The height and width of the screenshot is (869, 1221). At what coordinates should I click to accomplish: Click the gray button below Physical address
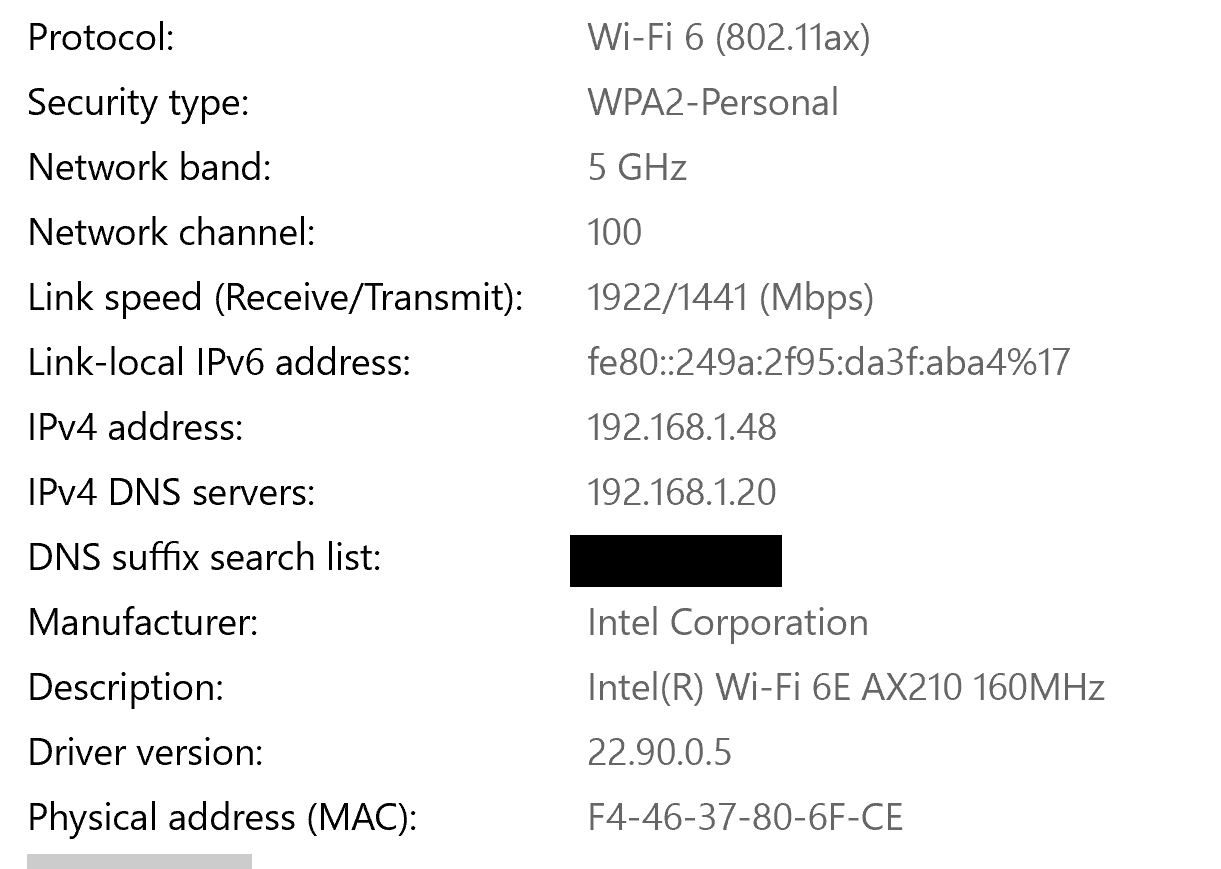tap(139, 861)
